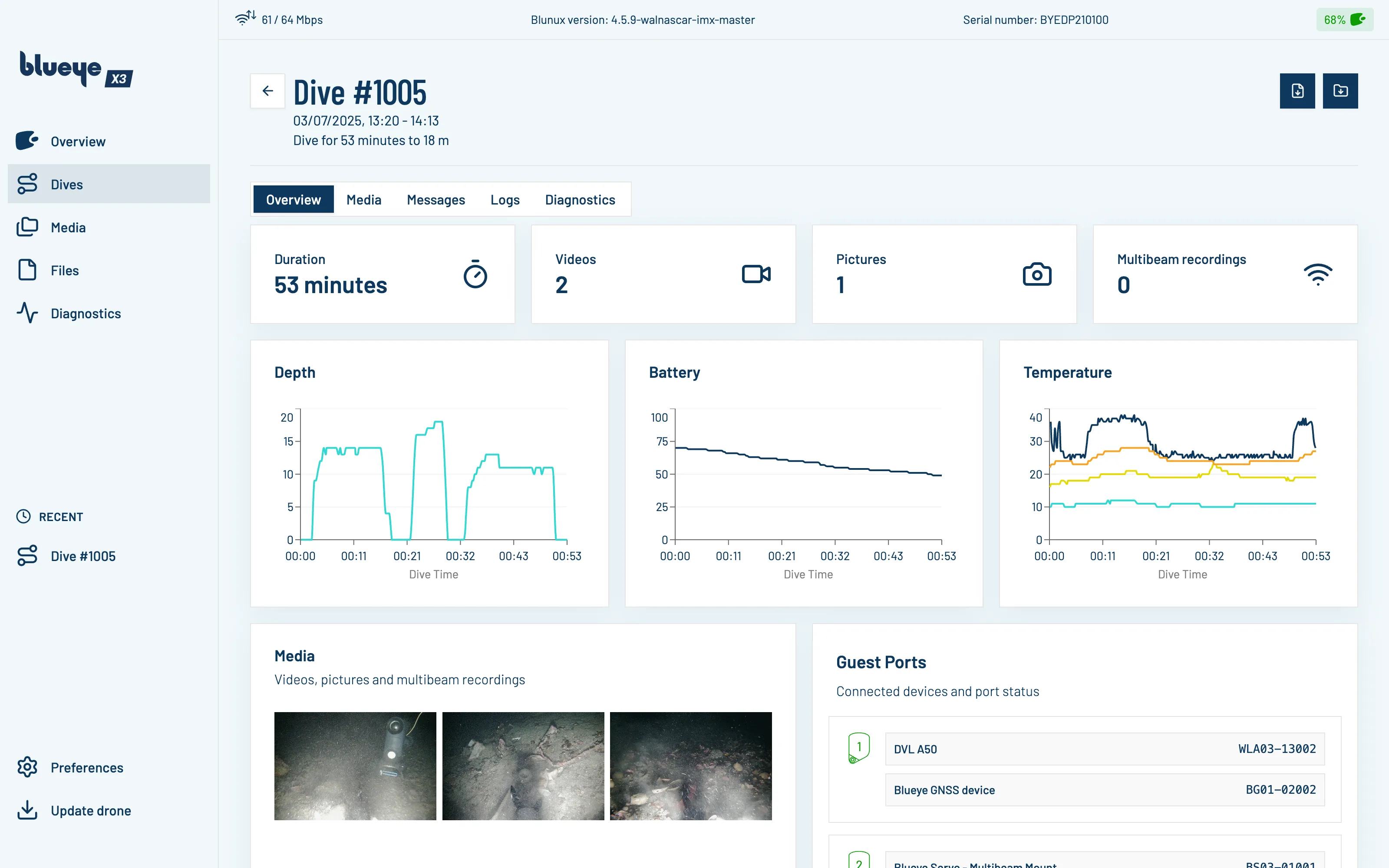Click the Dive #1005 heading
This screenshot has height=868, width=1389.
[360, 92]
